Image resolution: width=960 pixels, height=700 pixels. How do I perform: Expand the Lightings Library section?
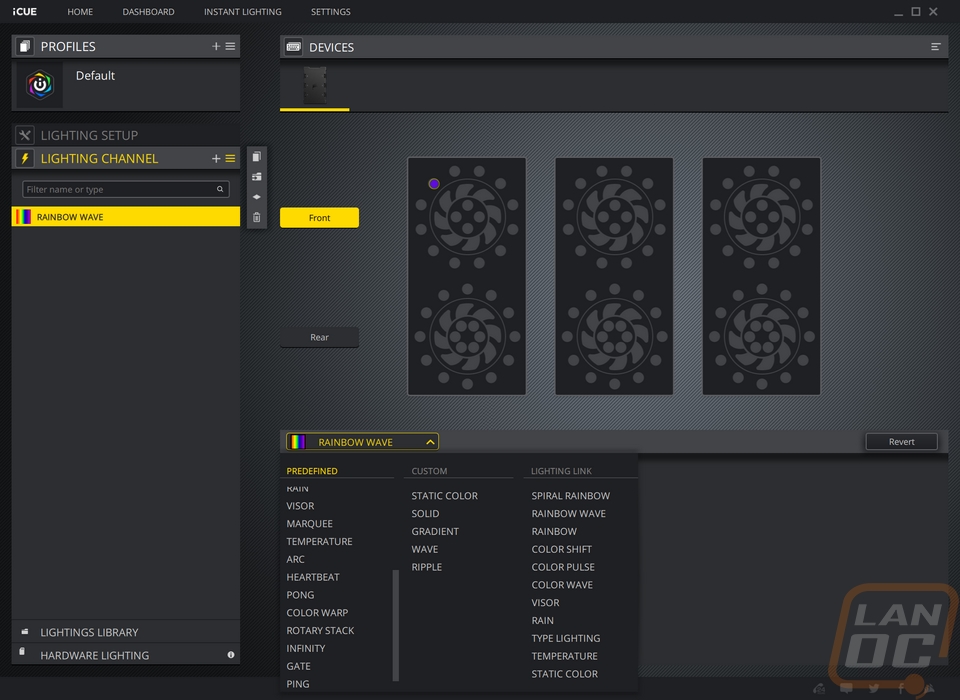[126, 632]
